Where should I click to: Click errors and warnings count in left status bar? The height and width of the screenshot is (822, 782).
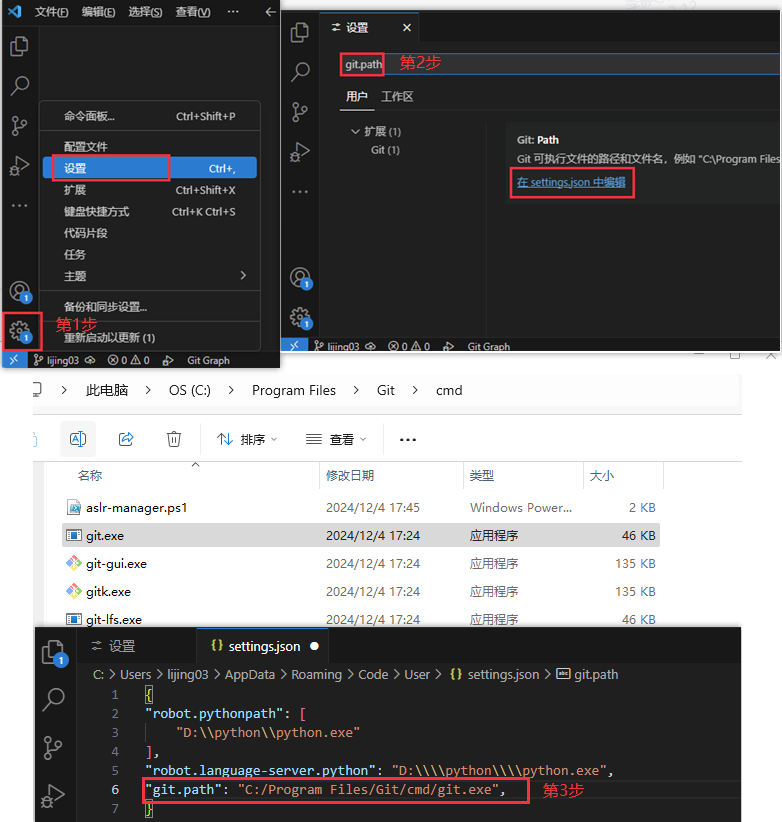(x=128, y=360)
